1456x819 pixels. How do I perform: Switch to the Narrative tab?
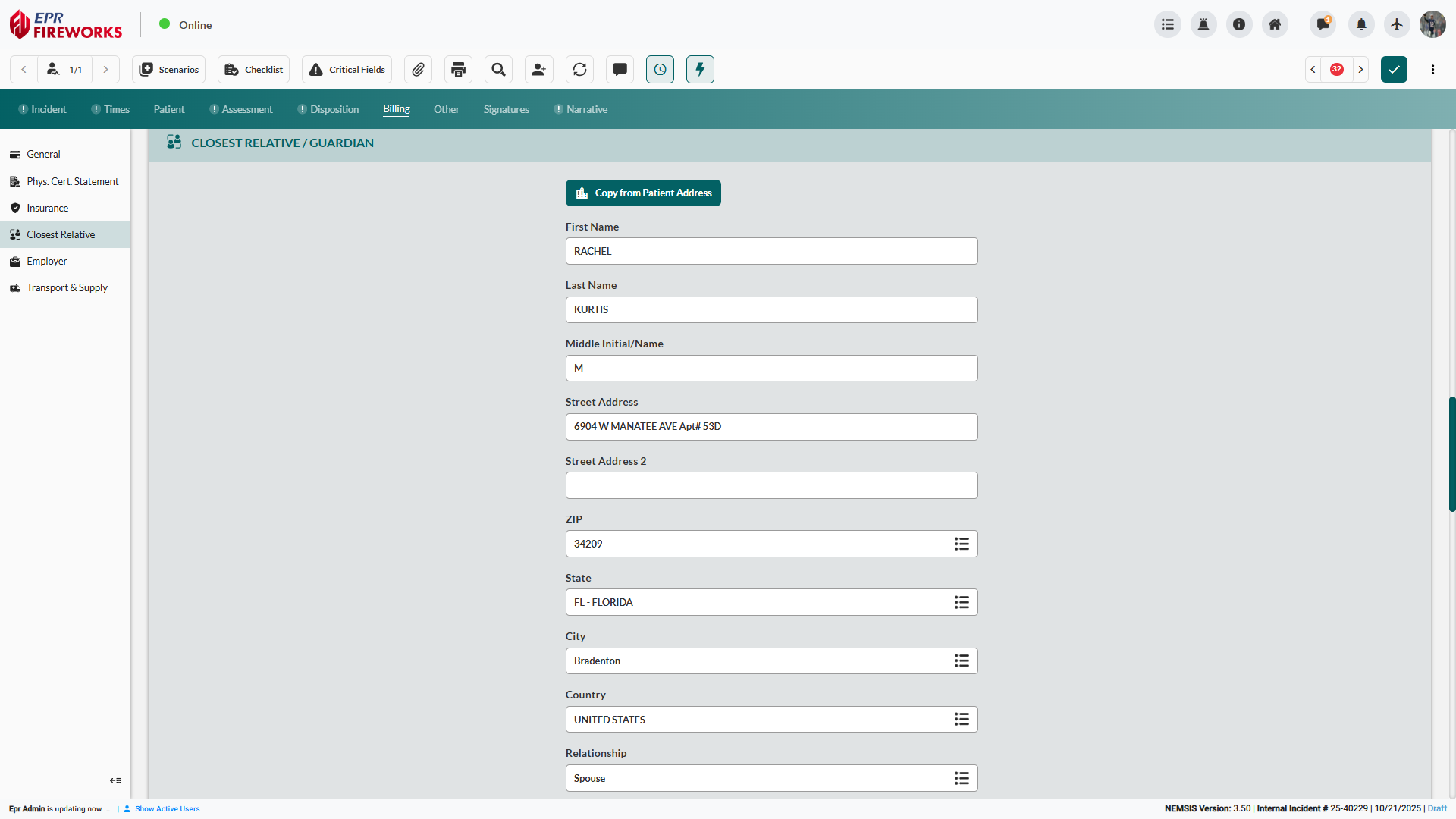(587, 109)
